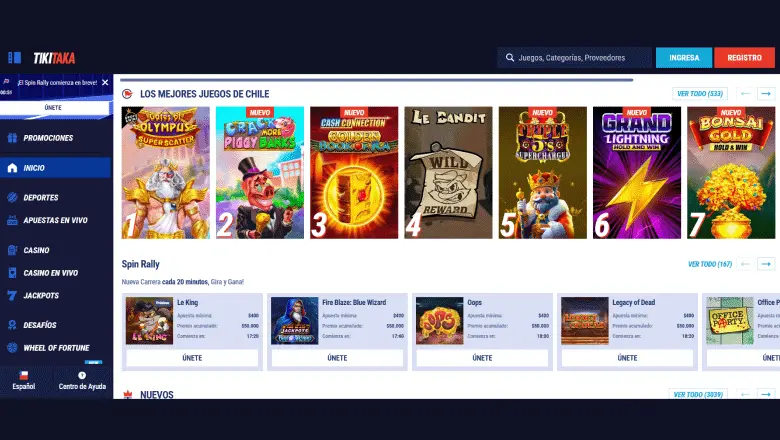The width and height of the screenshot is (780, 440).
Task: Click VER TODO (3039) for Nuevos
Action: (698, 394)
